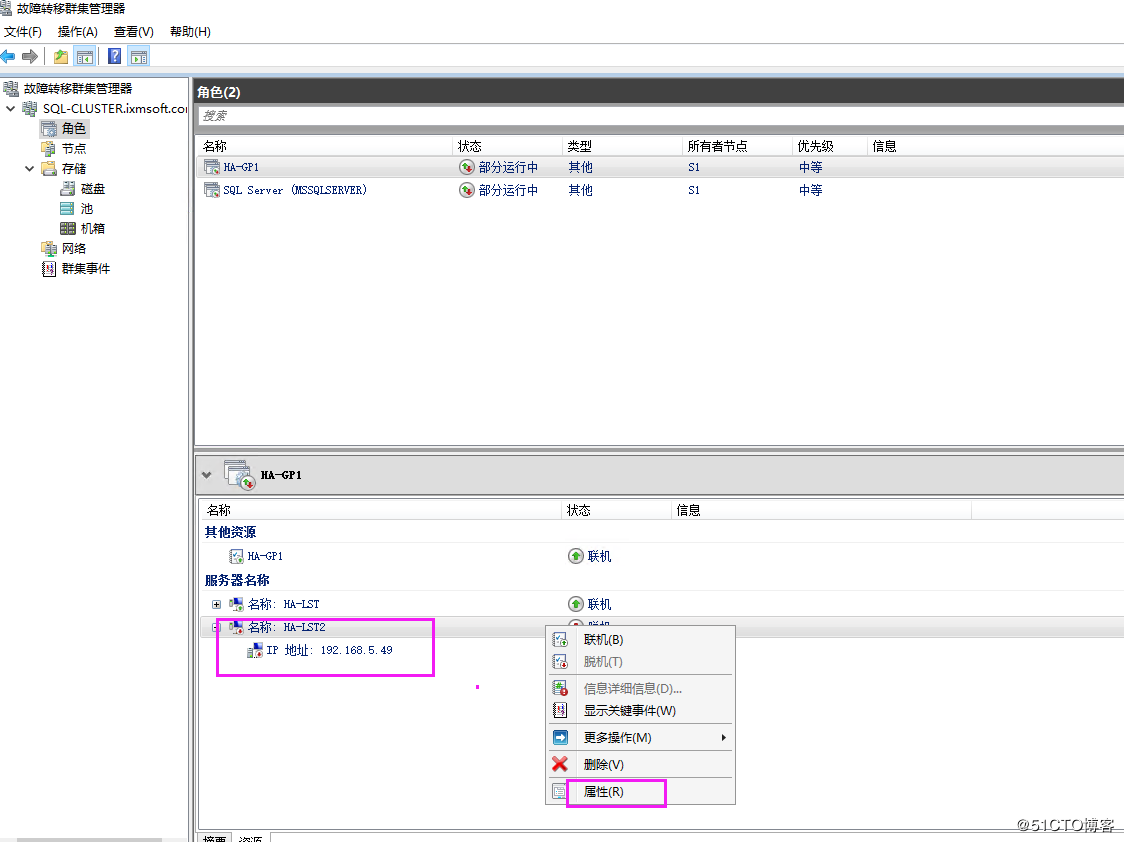Click the Forward navigation arrow icon
The image size is (1124, 842).
30,56
